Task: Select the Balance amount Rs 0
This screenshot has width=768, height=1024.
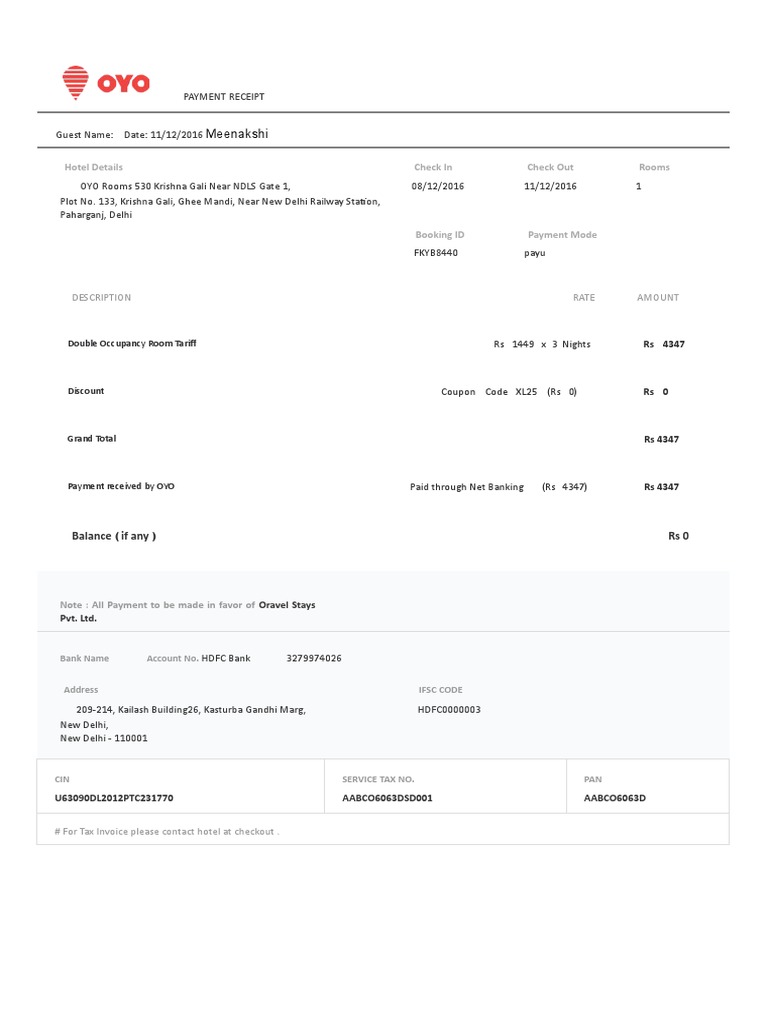Action: tap(678, 536)
